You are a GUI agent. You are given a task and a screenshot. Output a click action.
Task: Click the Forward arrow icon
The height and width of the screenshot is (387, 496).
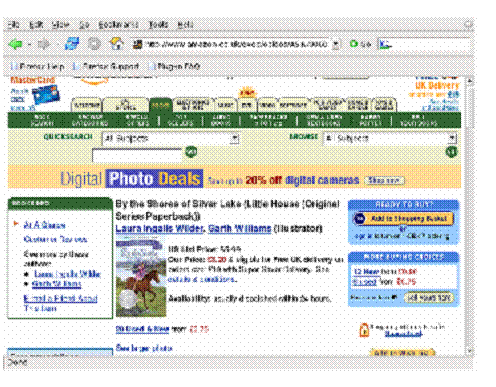point(43,44)
